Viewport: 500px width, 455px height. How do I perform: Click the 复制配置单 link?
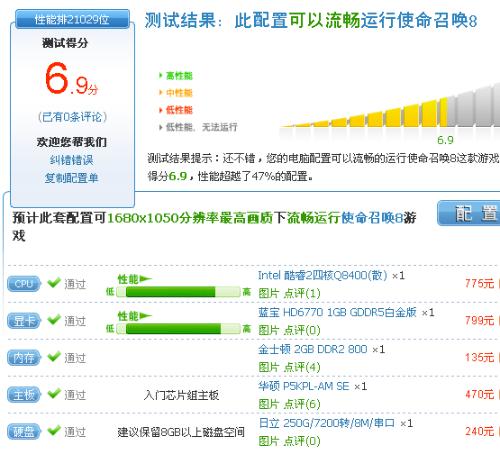pos(72,178)
